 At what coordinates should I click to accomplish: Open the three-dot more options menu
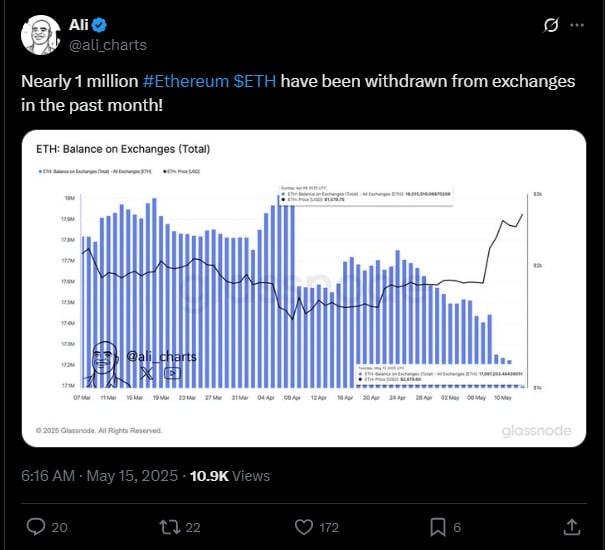[x=577, y=25]
